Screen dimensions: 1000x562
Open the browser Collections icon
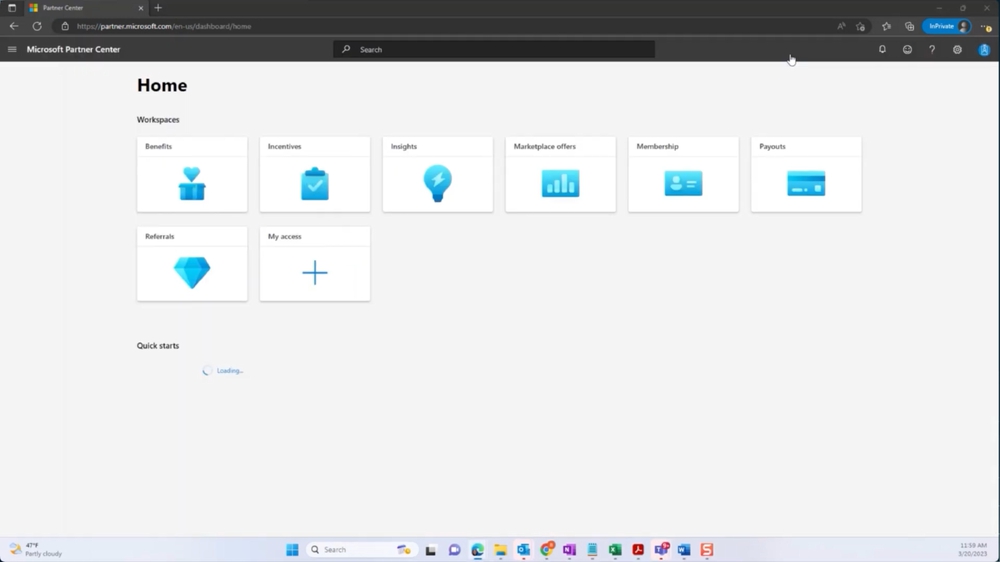(x=909, y=26)
